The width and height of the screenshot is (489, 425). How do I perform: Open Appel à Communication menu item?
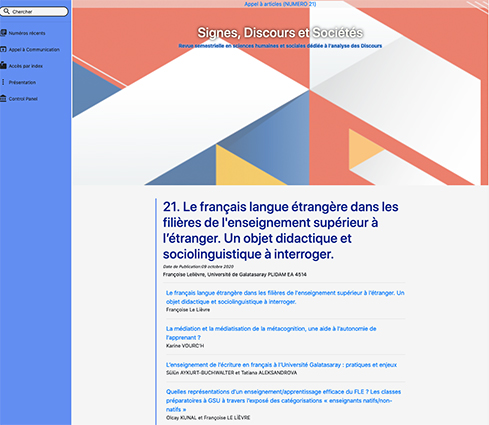click(34, 49)
